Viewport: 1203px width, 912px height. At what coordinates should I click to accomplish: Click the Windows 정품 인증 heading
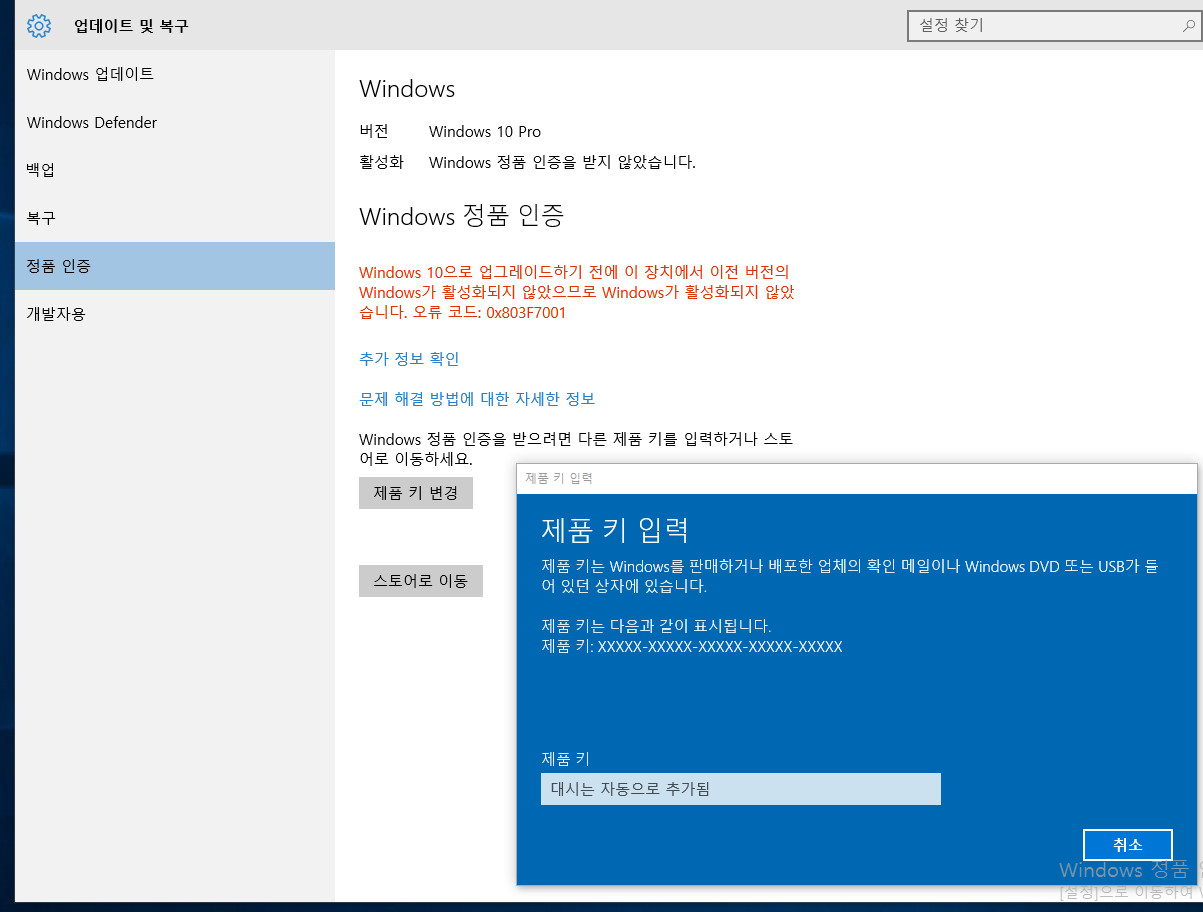pos(461,216)
